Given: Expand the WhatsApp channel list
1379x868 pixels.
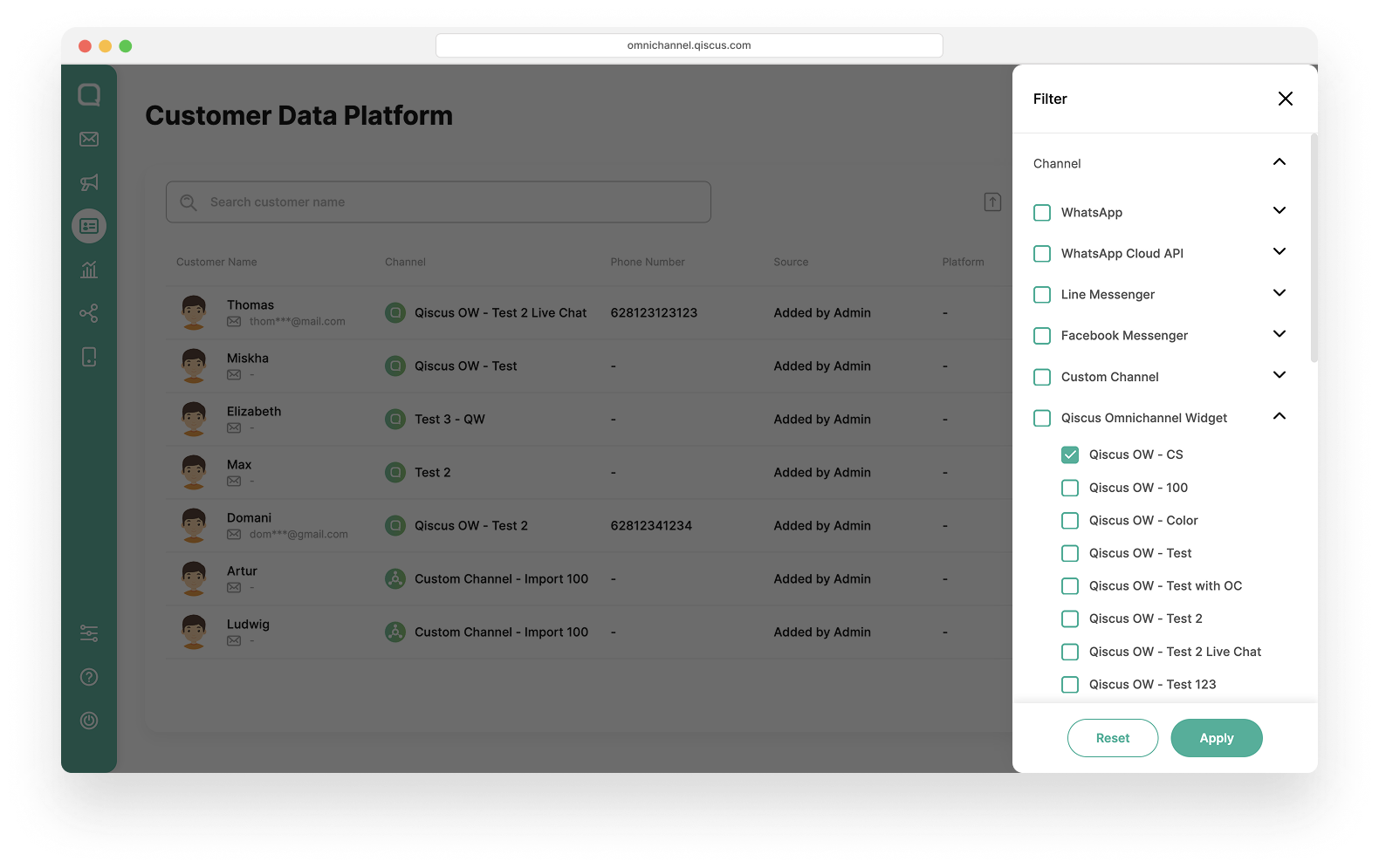Looking at the screenshot, I should [x=1280, y=210].
